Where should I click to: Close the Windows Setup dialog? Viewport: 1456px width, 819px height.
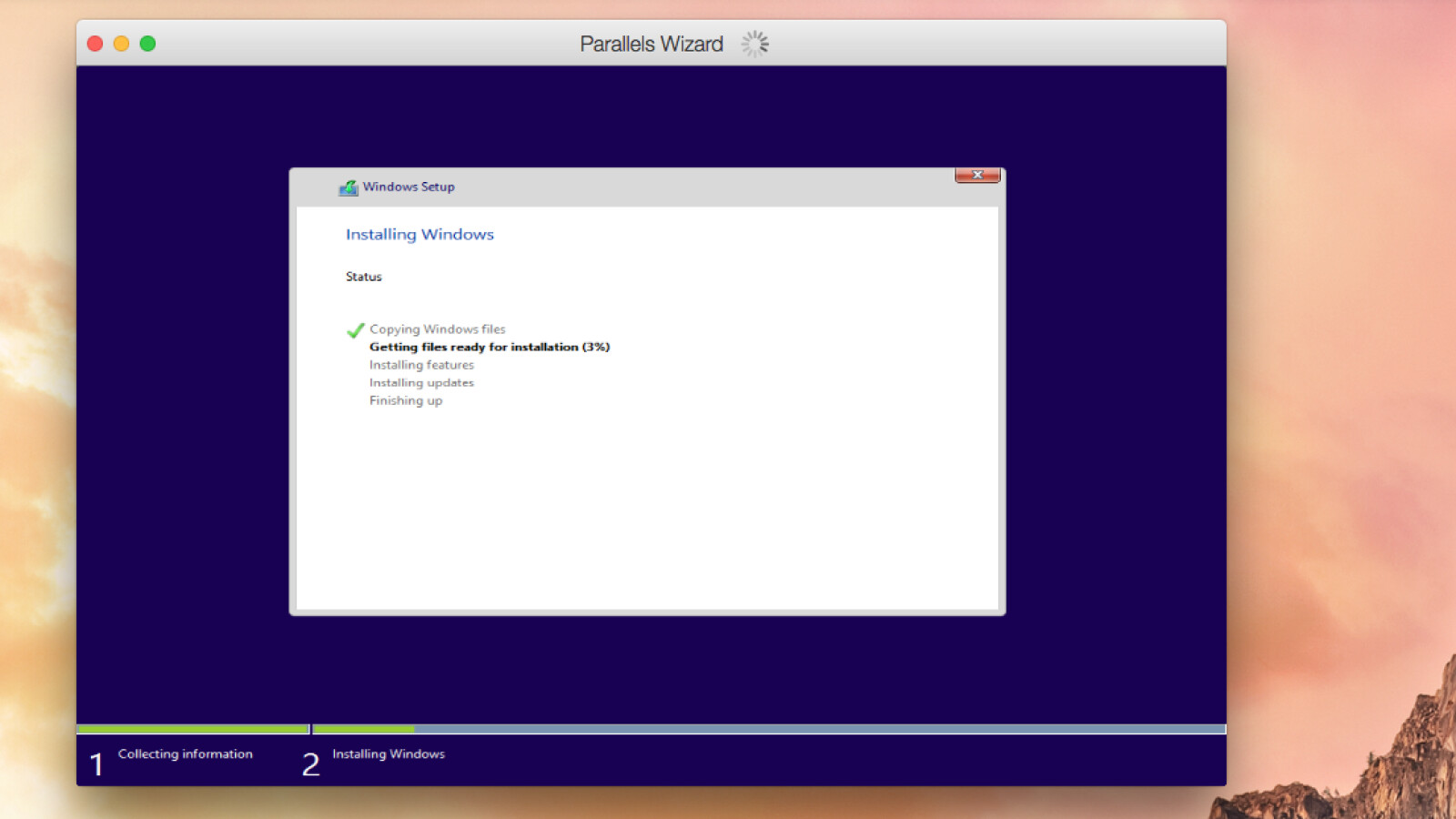click(977, 175)
